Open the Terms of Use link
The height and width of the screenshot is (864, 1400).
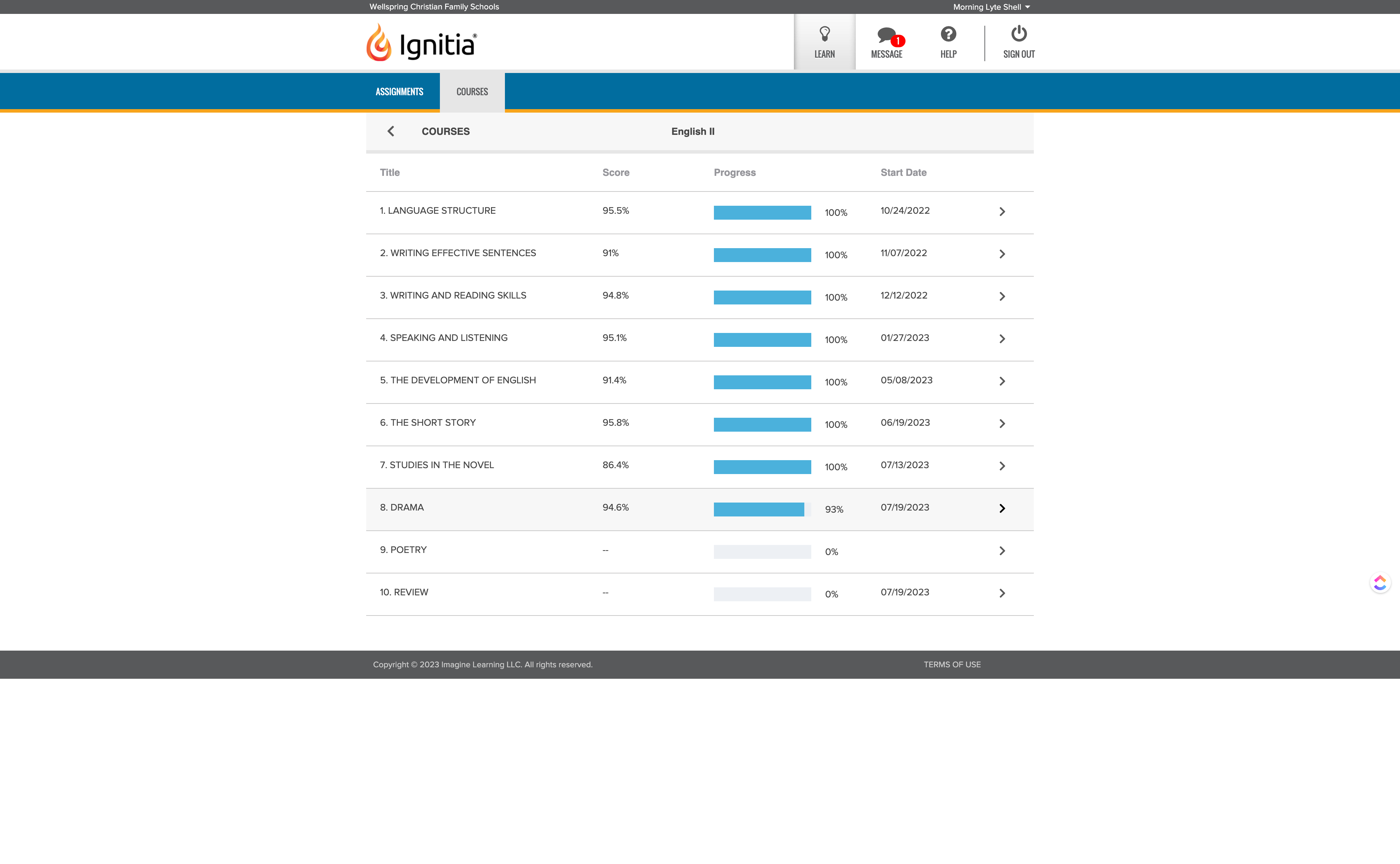click(952, 665)
